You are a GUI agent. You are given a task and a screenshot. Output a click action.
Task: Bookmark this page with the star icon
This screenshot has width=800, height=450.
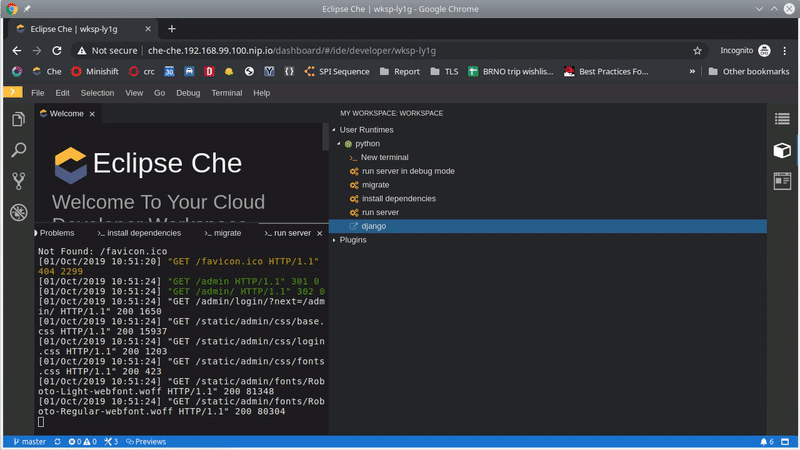tap(697, 51)
